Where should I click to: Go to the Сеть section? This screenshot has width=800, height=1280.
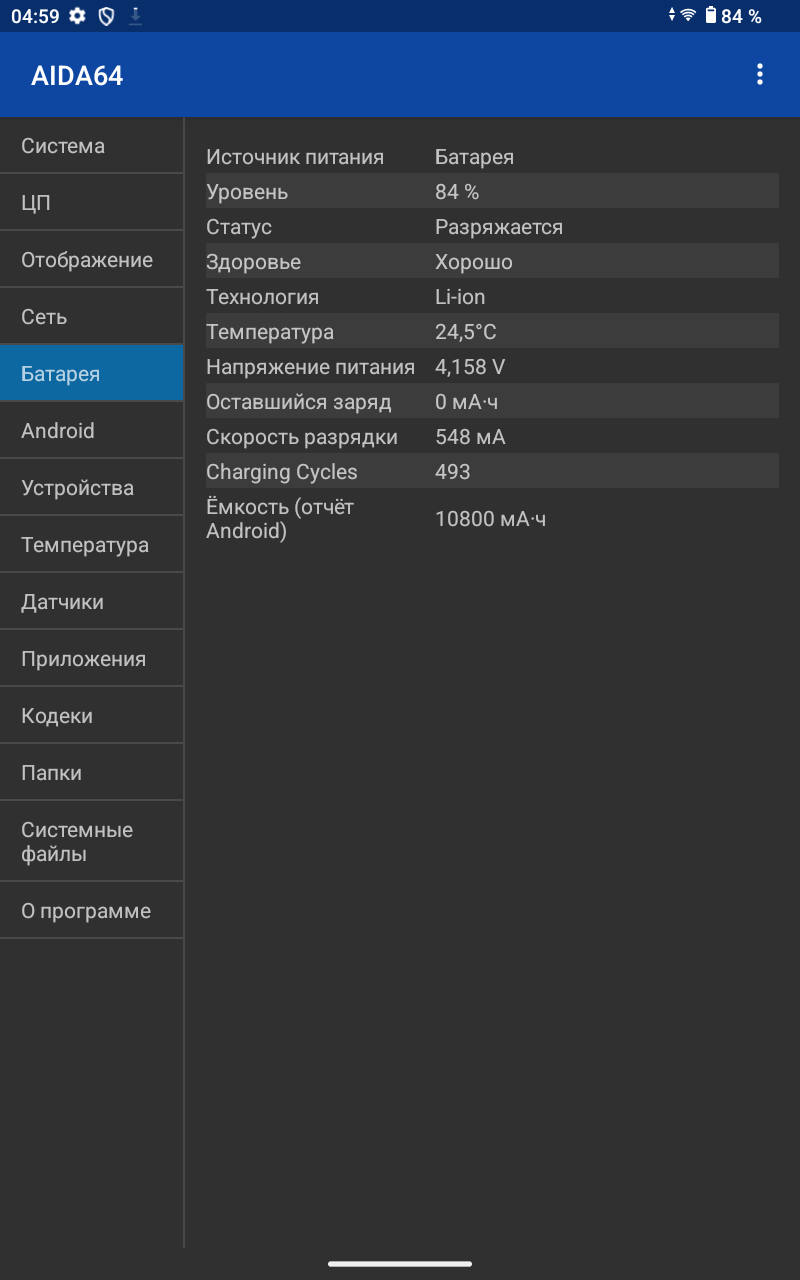pos(92,317)
